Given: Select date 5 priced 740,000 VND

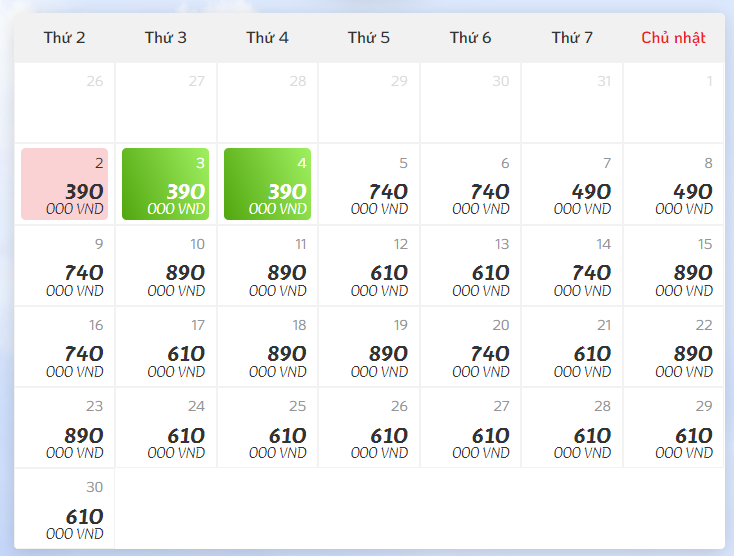Looking at the screenshot, I should (369, 184).
